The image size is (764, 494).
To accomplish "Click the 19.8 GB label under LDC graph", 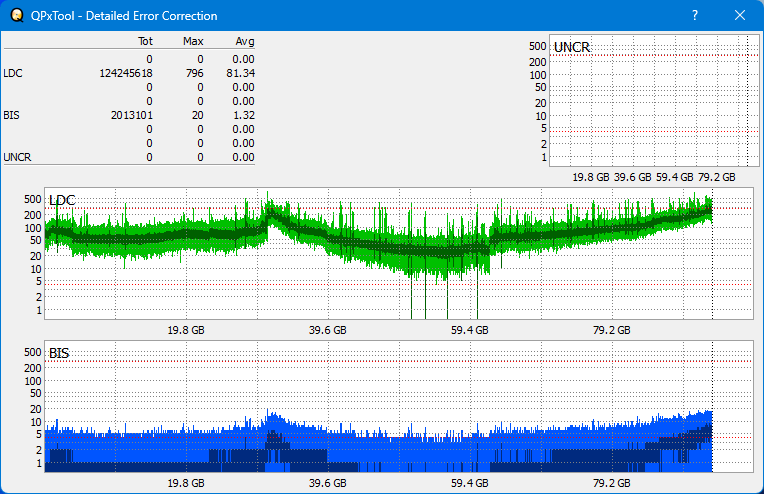I will coord(186,330).
